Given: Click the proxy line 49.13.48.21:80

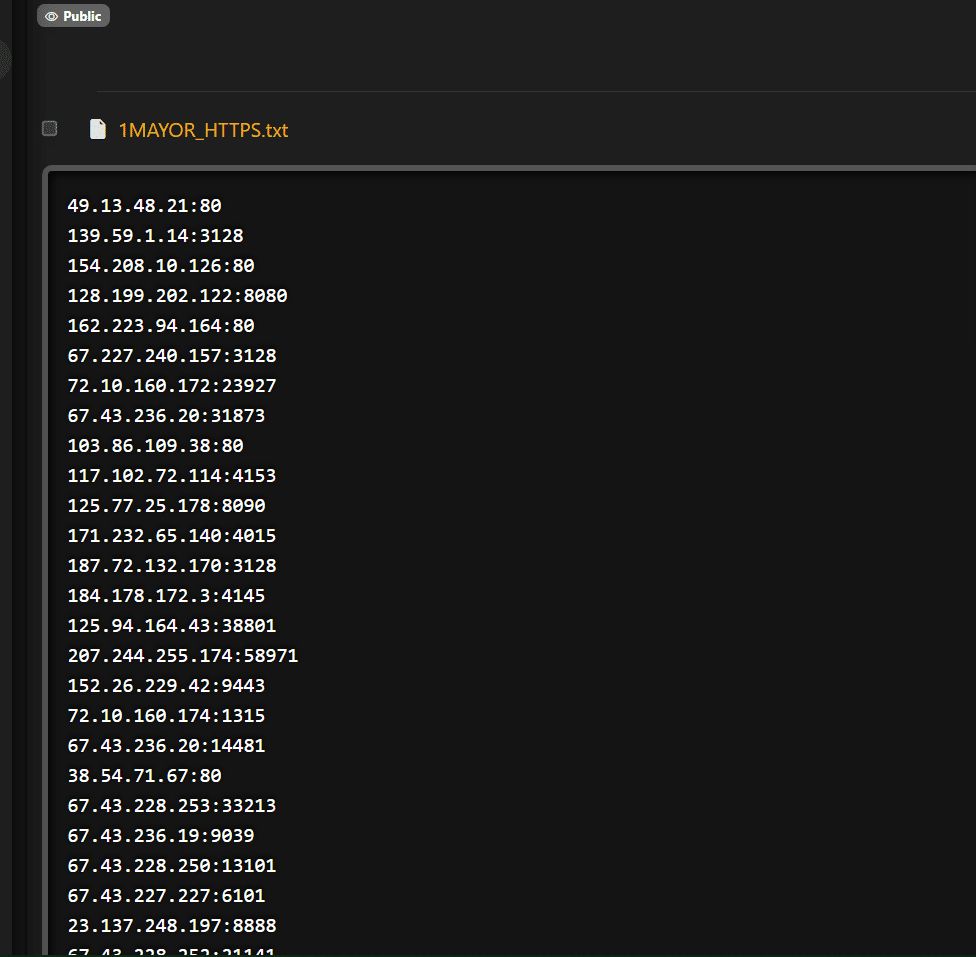Looking at the screenshot, I should click(x=144, y=206).
